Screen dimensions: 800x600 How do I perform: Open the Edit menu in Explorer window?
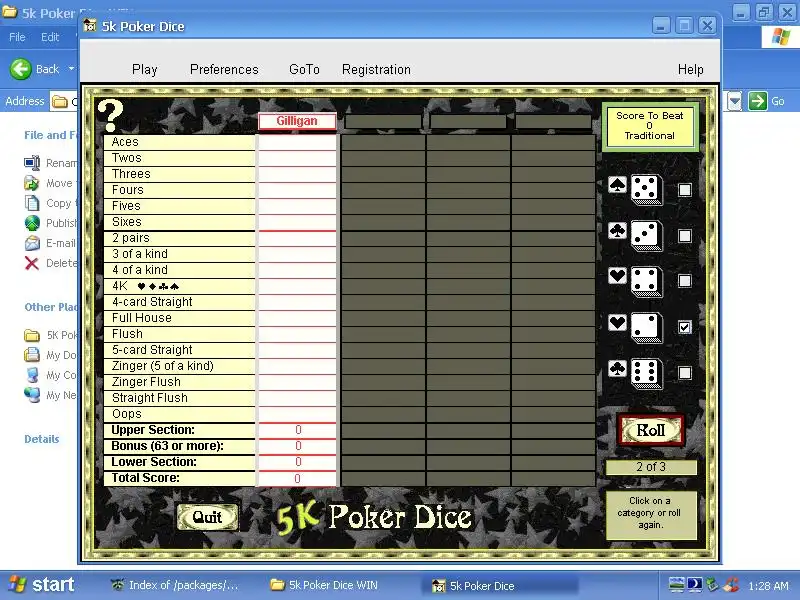pyautogui.click(x=50, y=37)
